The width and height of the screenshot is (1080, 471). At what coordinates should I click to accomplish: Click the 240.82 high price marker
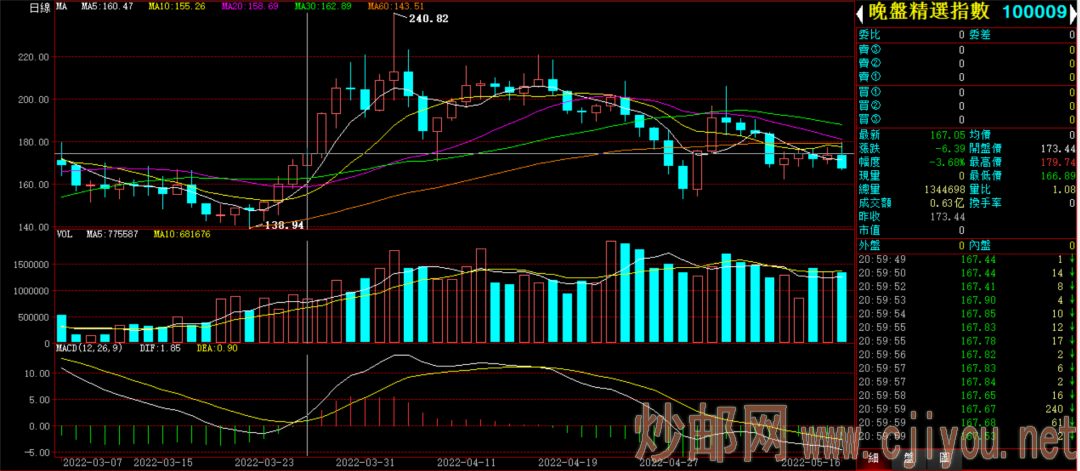[428, 19]
